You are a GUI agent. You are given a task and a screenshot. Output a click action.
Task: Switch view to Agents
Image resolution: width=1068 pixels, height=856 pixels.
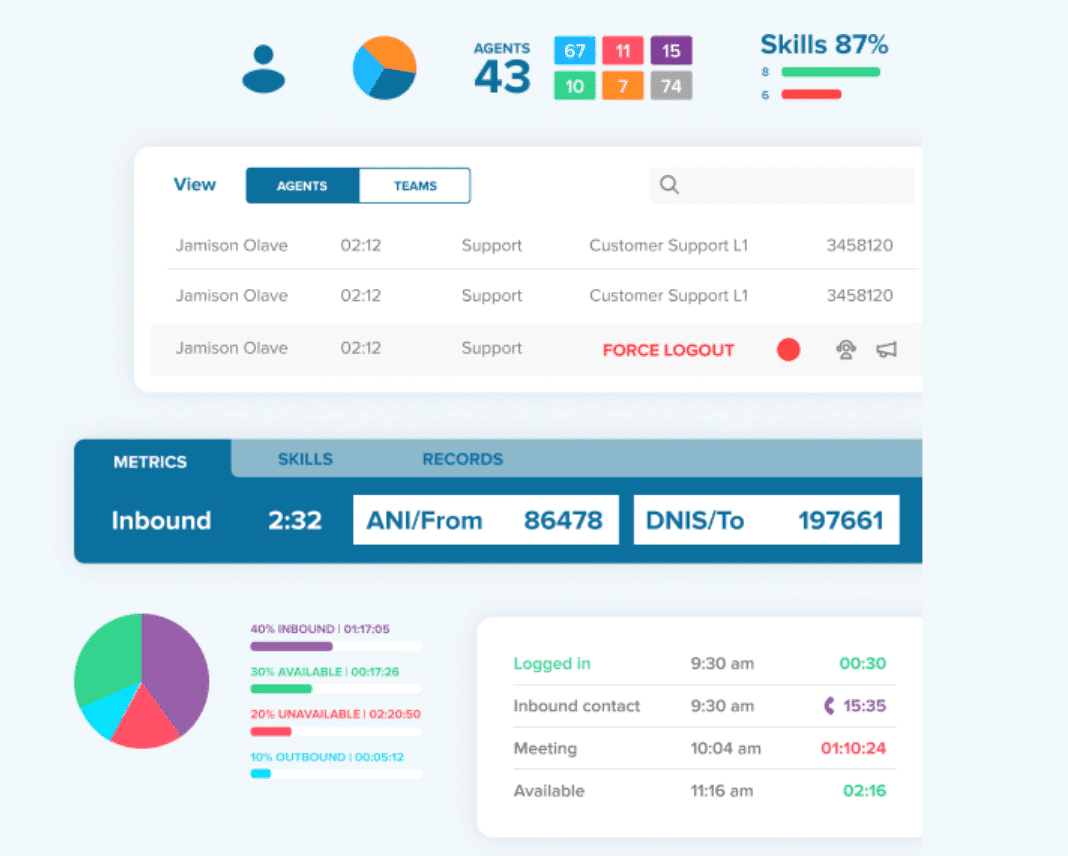302,186
